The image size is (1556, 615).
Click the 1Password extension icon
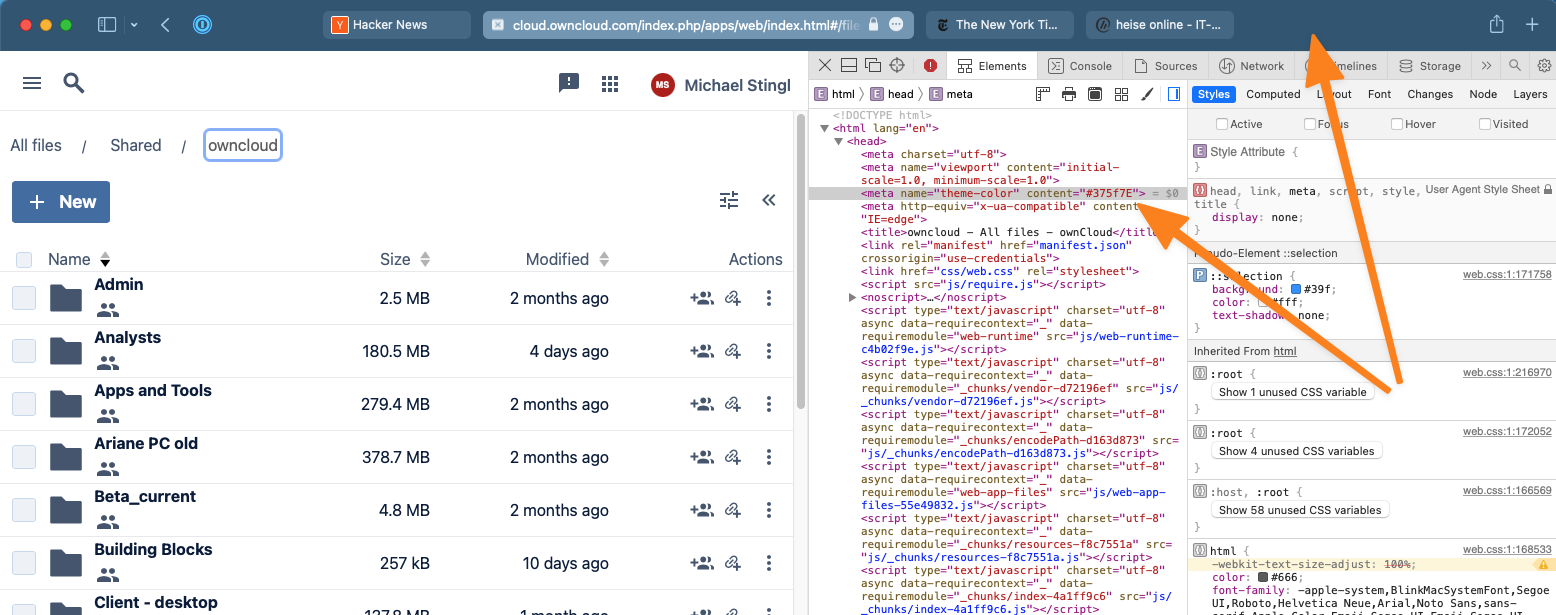(x=203, y=24)
